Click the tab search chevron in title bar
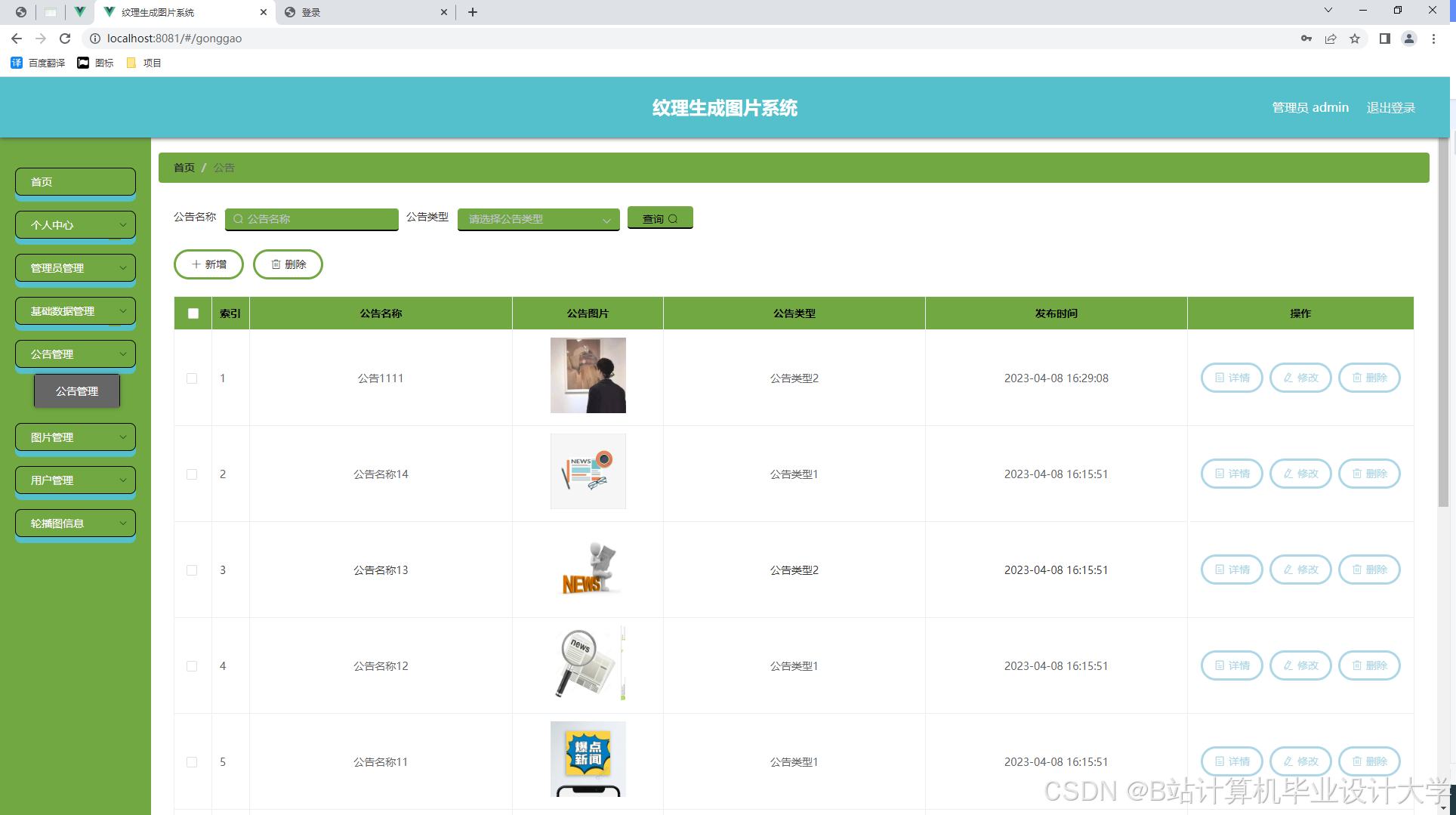 [x=1328, y=10]
